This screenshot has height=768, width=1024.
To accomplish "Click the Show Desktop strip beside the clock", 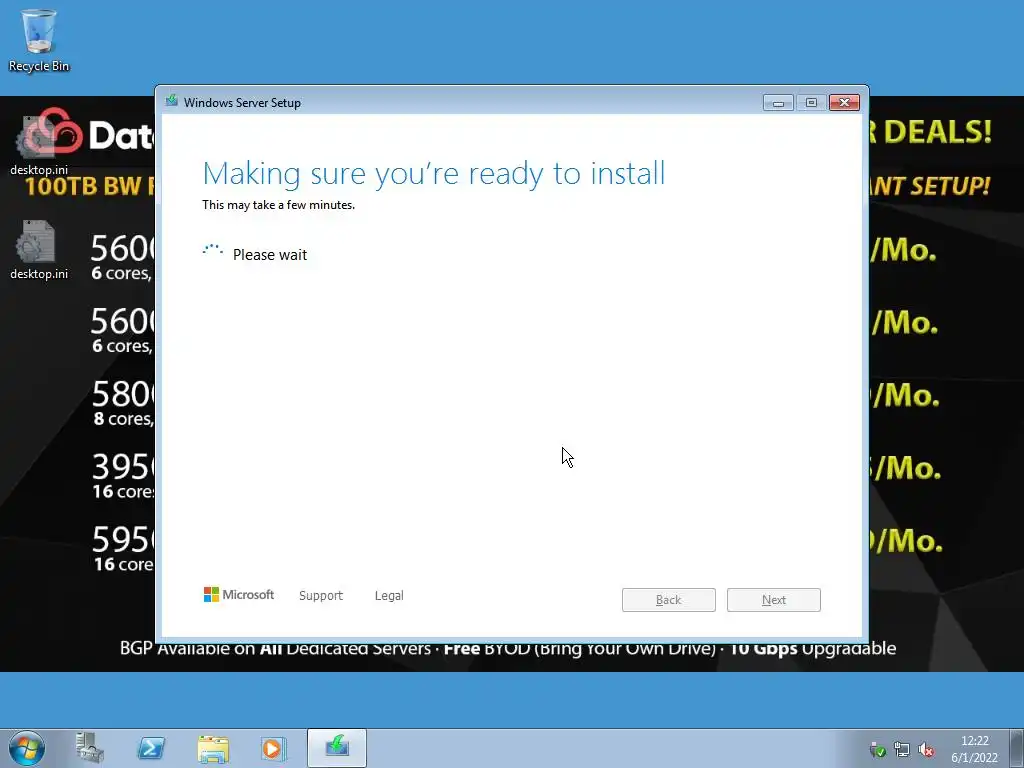I will [x=1017, y=748].
